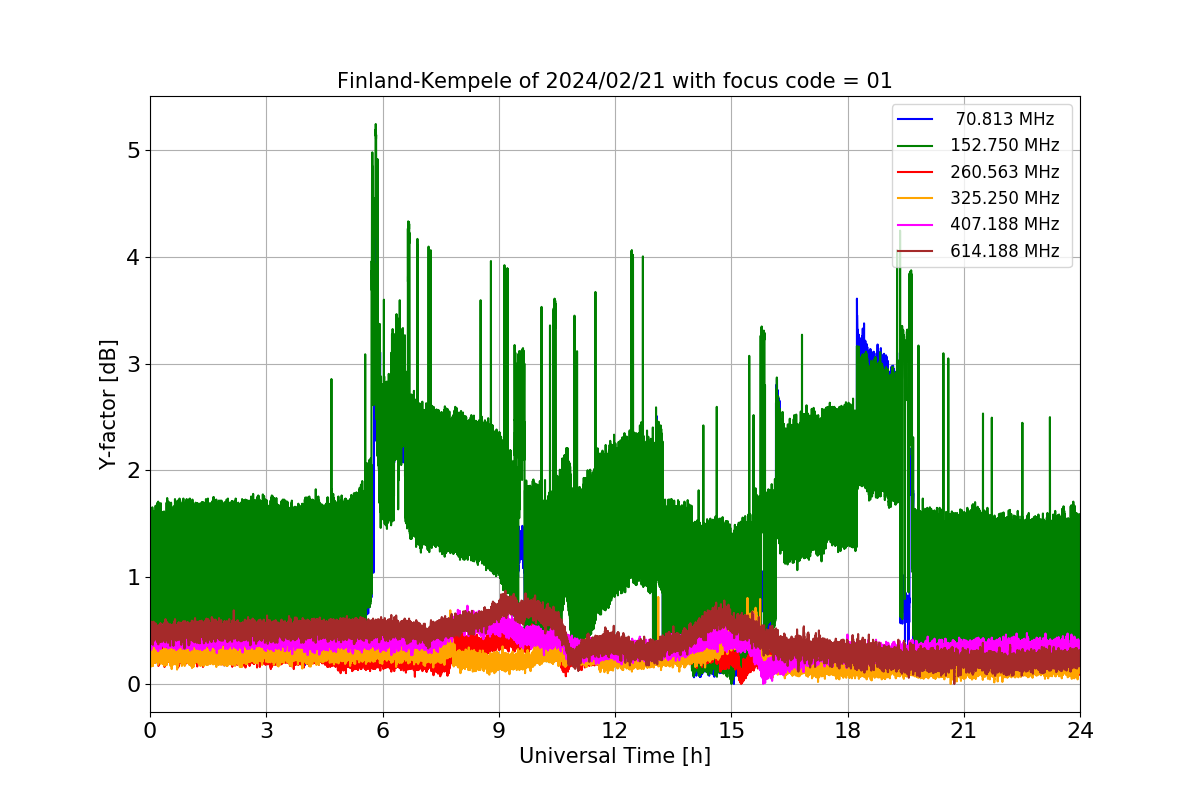Click the magenta legend line for 407.188 MHz
Screen dimensions: 1200x800
[x=916, y=225]
